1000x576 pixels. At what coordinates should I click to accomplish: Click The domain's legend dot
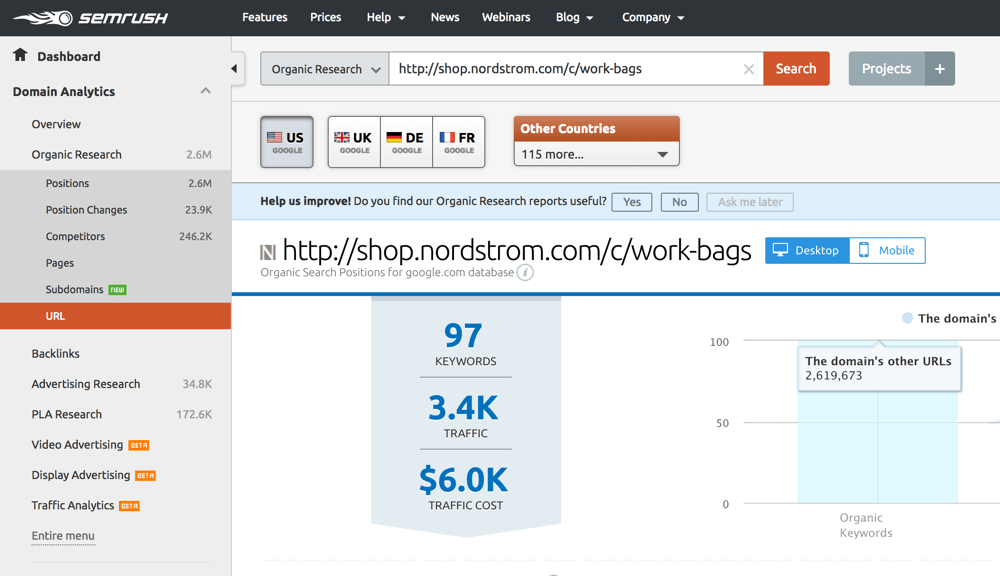(907, 318)
